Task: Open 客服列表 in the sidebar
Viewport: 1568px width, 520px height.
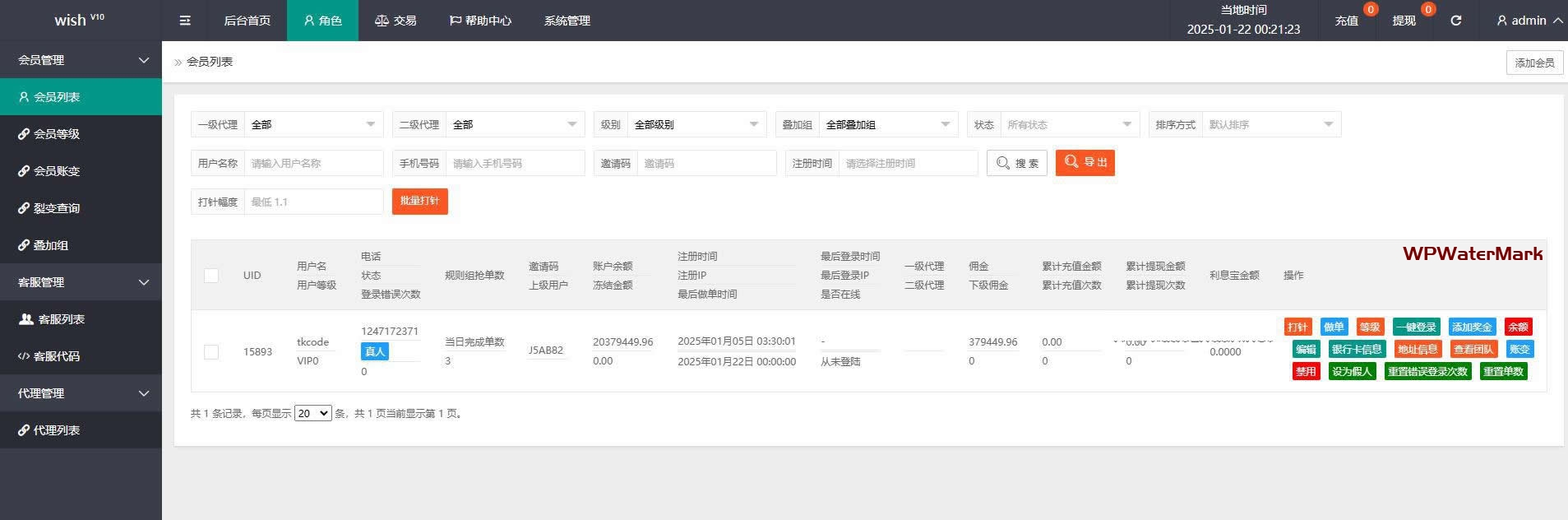Action: pos(61,319)
